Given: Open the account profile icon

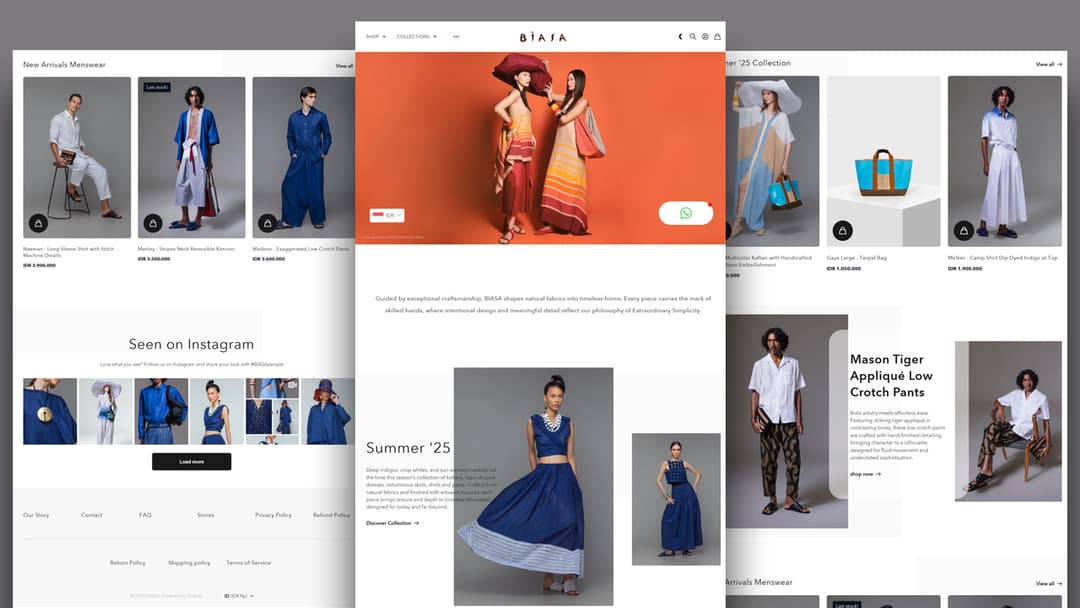Looking at the screenshot, I should [x=705, y=37].
